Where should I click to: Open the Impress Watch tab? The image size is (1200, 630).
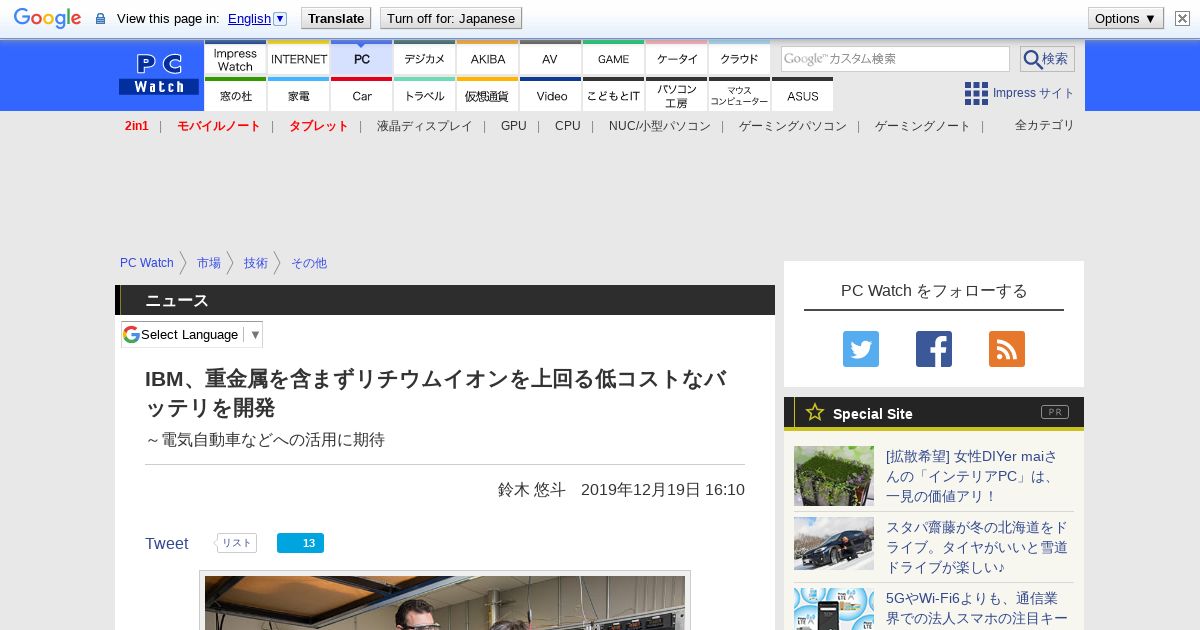pos(235,58)
